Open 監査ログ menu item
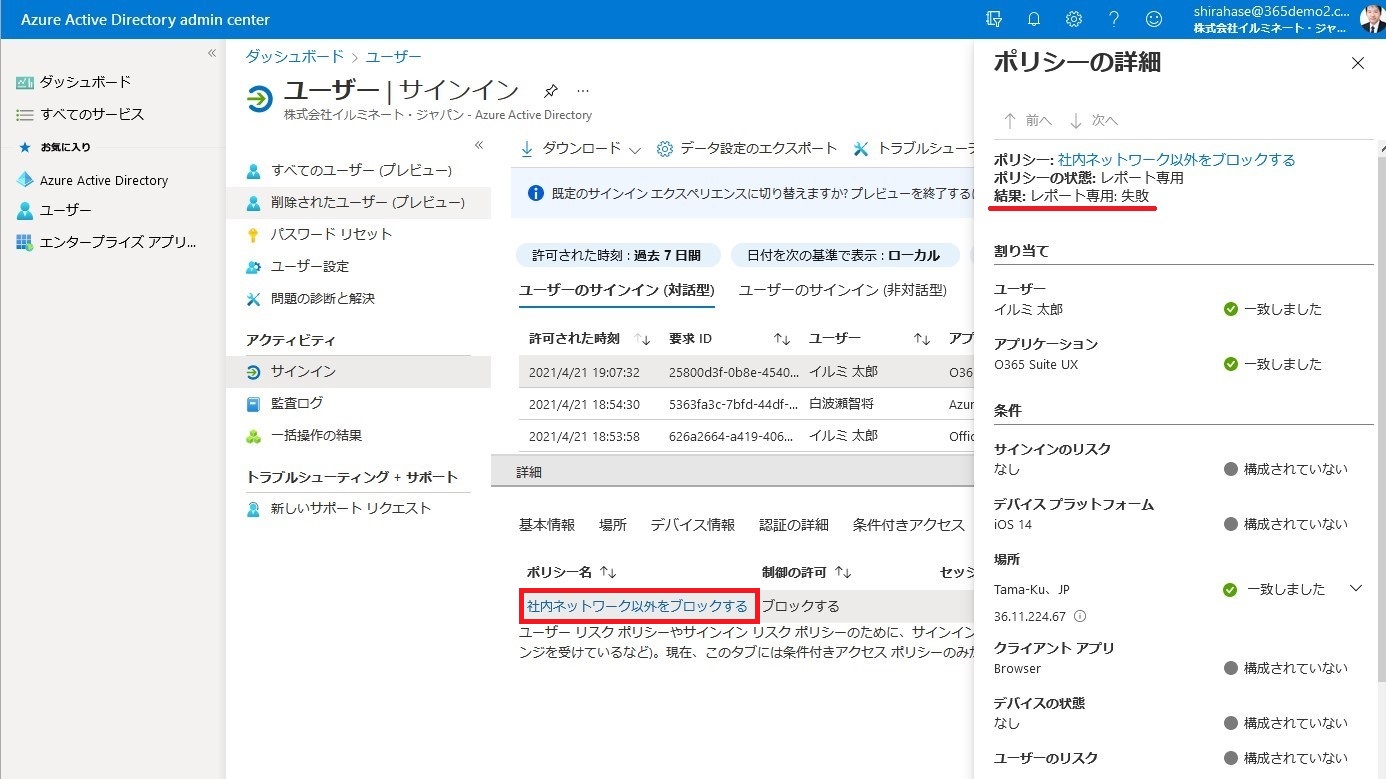The height and width of the screenshot is (779, 1386). coord(297,403)
